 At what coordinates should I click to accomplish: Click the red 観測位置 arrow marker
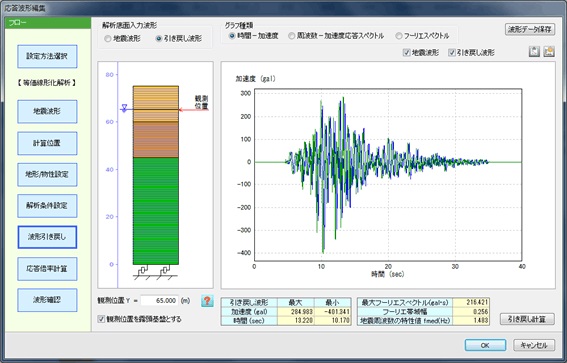pos(194,110)
